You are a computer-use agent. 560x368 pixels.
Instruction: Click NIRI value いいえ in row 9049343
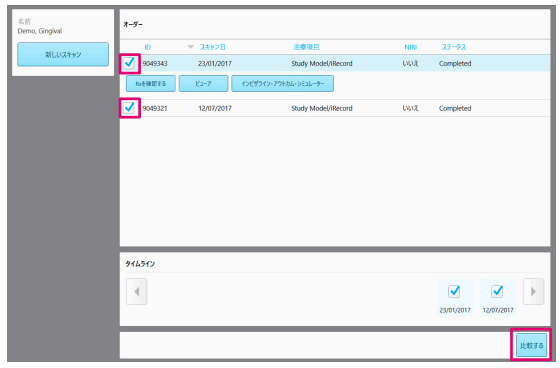coord(410,64)
